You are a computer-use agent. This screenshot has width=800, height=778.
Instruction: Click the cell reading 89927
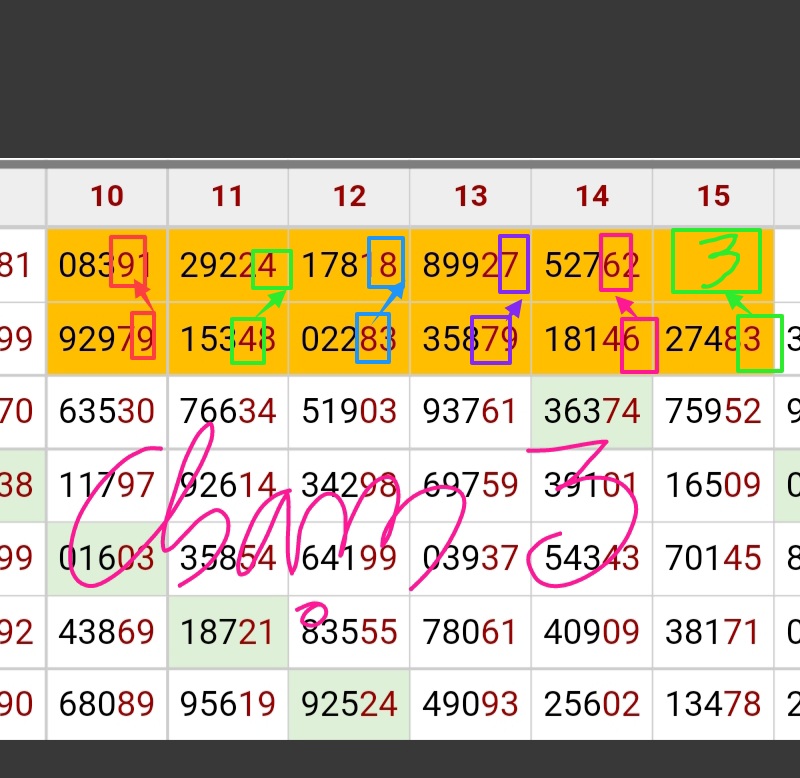(470, 266)
